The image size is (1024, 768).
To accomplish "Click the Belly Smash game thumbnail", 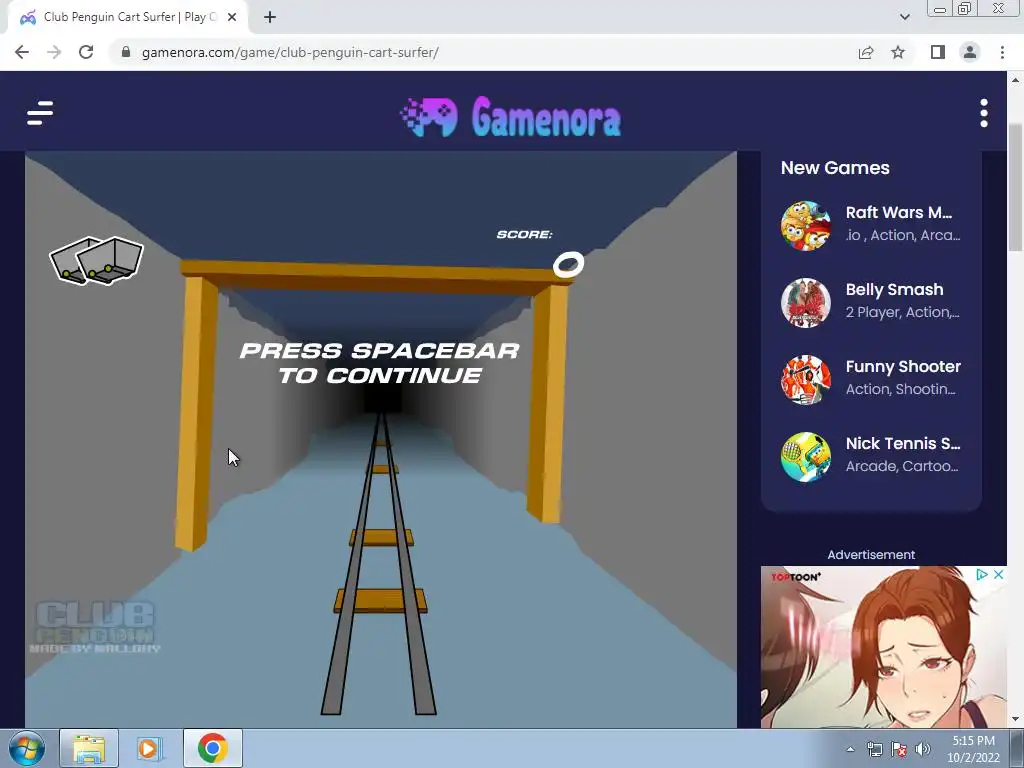I will pos(806,302).
